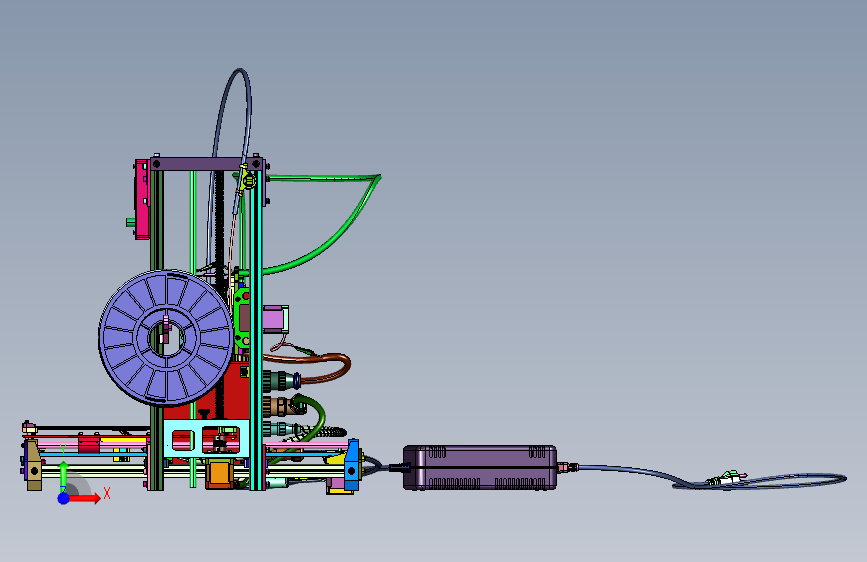This screenshot has height=562, width=867.
Task: Select the blue filament spool
Action: pyautogui.click(x=166, y=338)
